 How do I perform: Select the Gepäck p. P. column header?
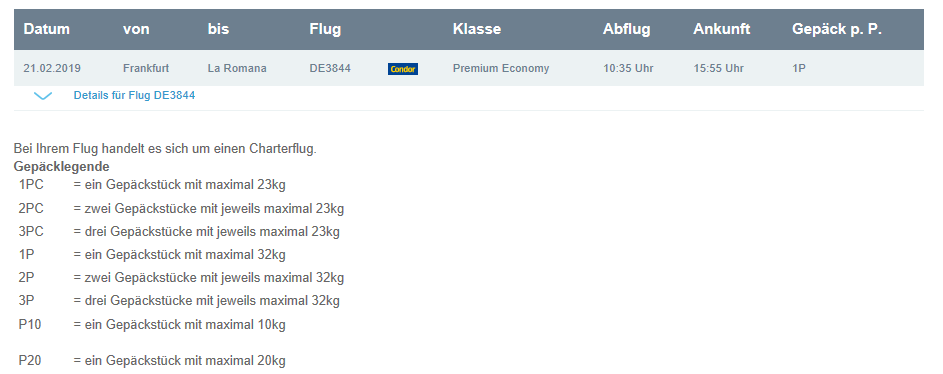point(837,29)
